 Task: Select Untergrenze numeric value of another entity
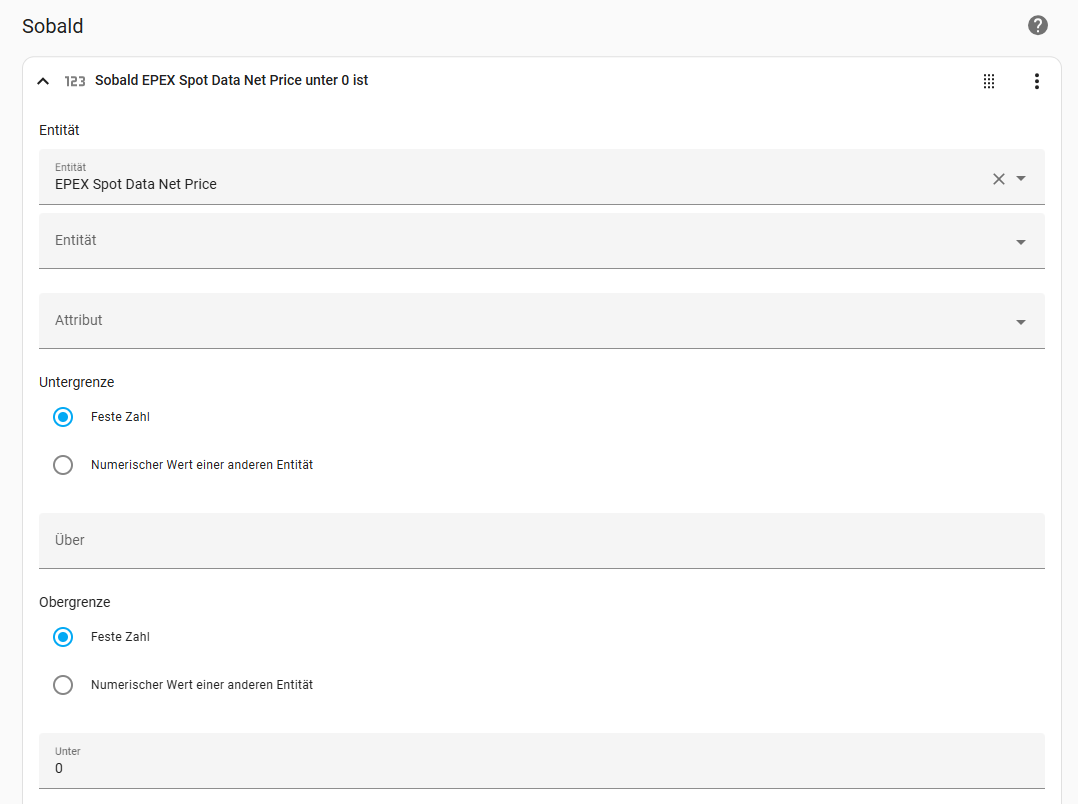point(63,465)
